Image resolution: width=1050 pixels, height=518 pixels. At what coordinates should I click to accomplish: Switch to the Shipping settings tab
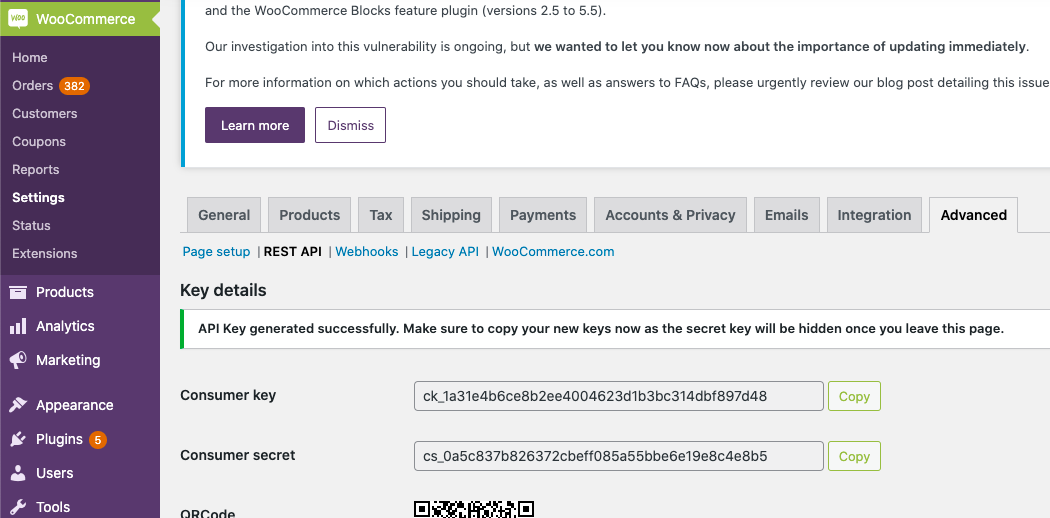451,215
